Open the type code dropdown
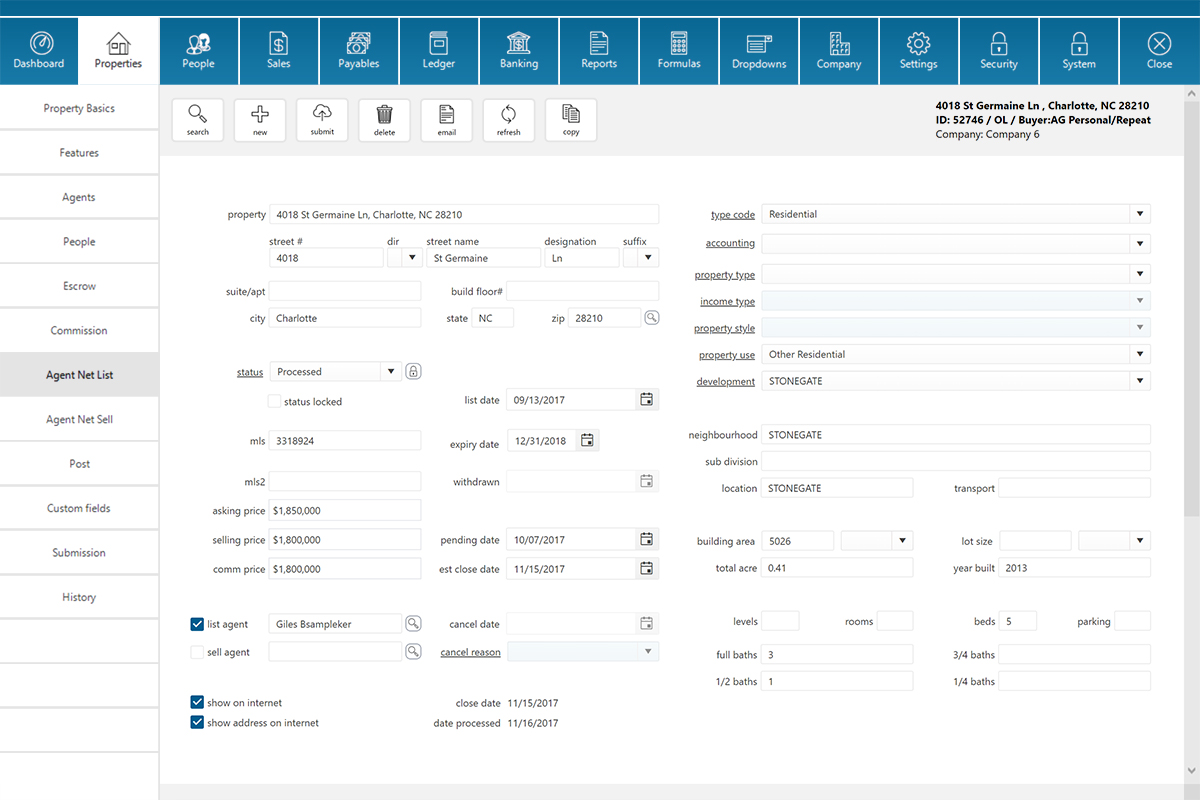Image resolution: width=1200 pixels, height=800 pixels. (x=1139, y=214)
